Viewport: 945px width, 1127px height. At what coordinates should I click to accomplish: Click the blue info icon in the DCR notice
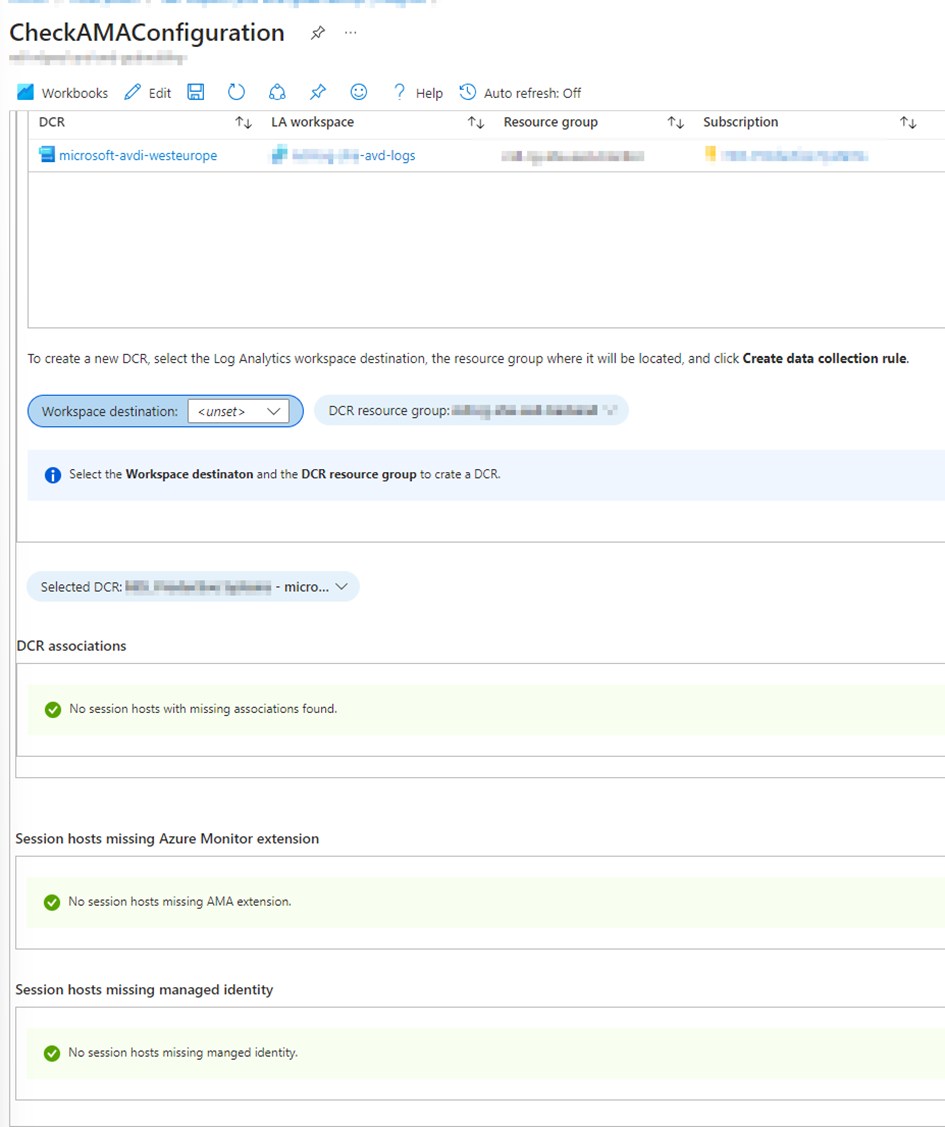tap(52, 475)
